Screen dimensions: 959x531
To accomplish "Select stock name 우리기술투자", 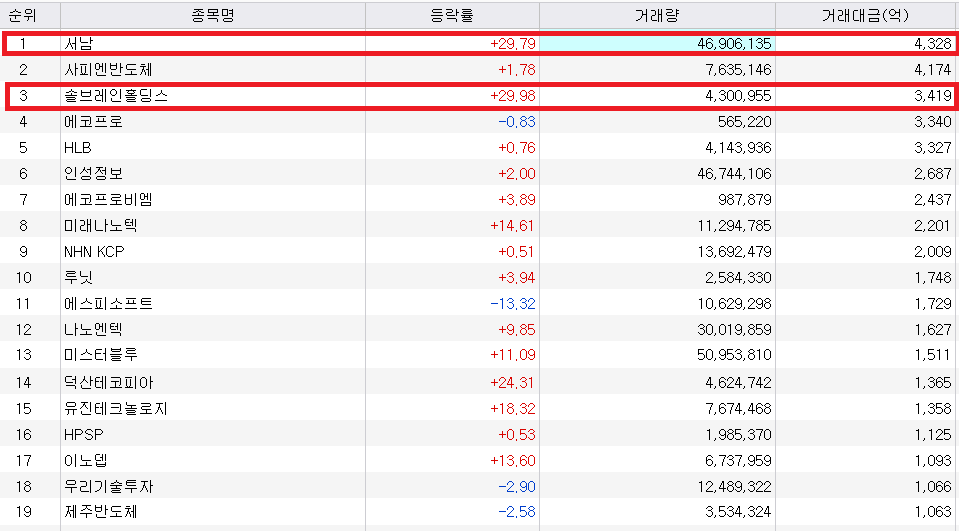I will pyautogui.click(x=108, y=486).
